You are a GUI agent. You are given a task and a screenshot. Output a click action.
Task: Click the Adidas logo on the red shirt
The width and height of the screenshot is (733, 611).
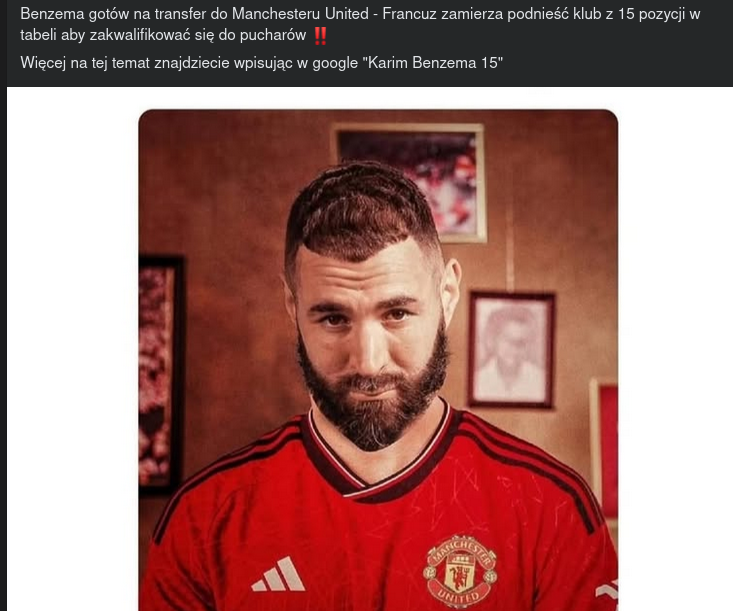[277, 574]
